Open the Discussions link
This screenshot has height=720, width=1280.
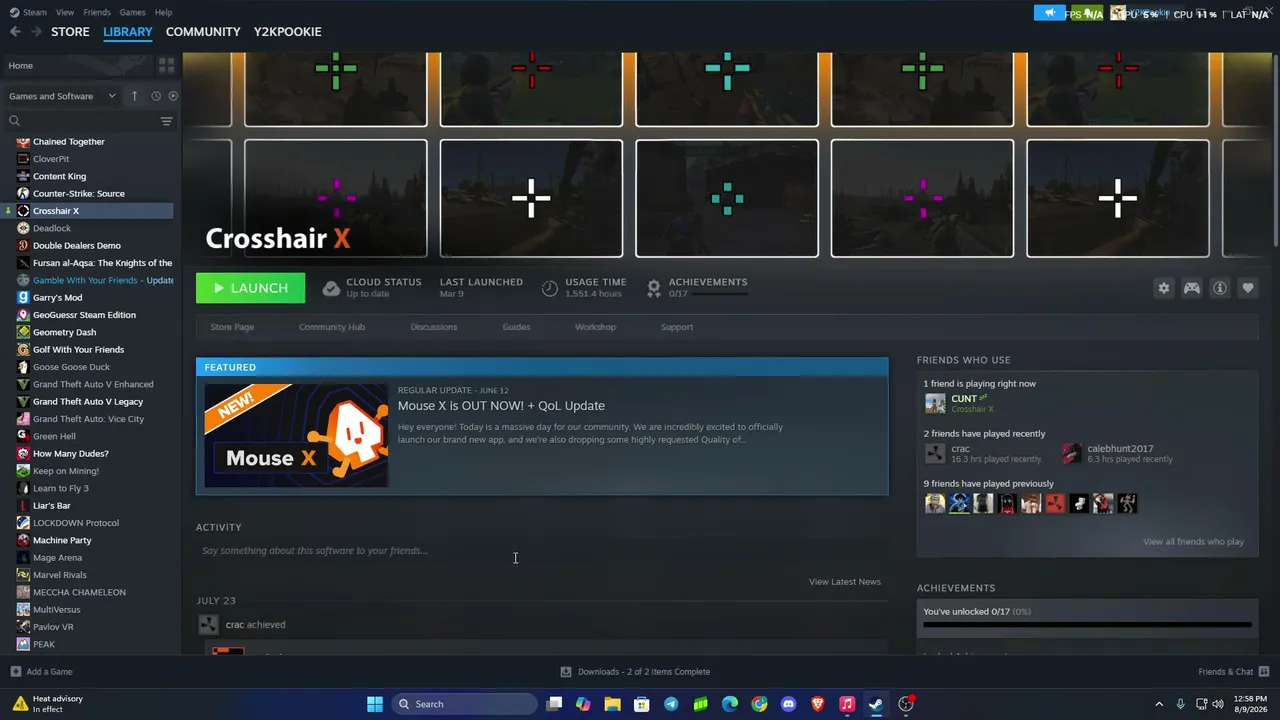[434, 327]
